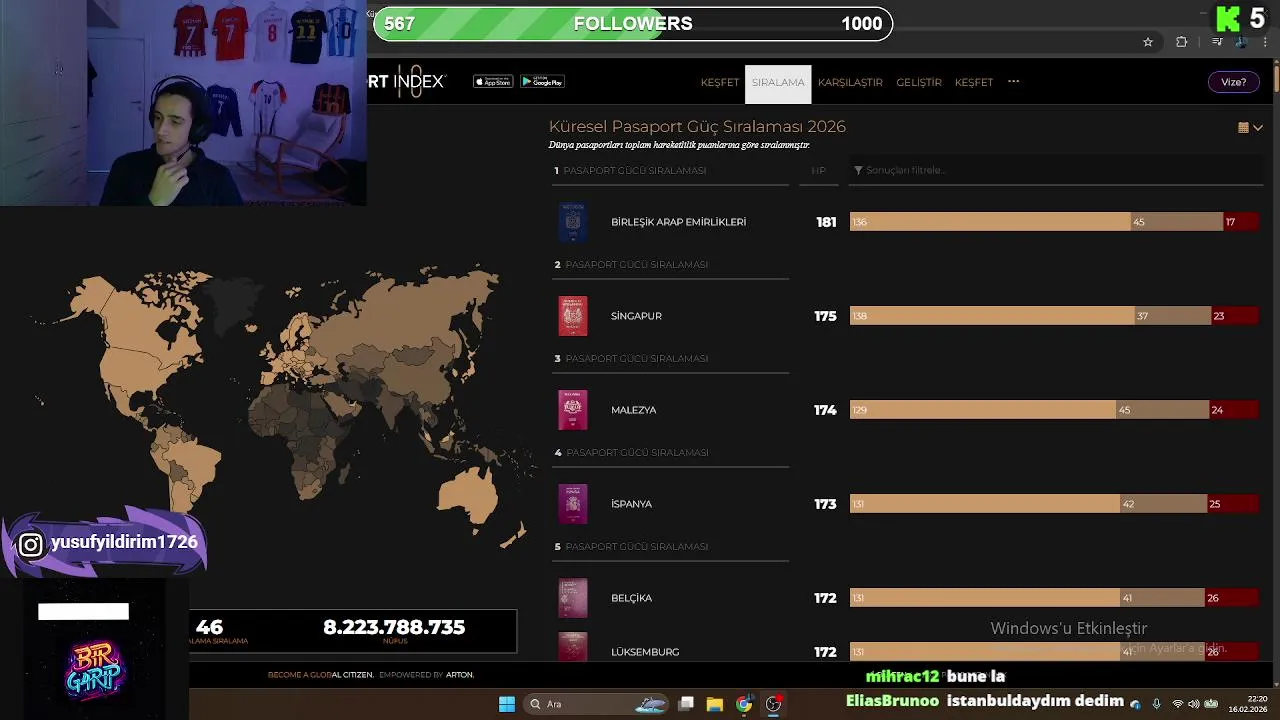The image size is (1280, 720).
Task: Open the Chrome profile avatar
Action: pyautogui.click(x=1241, y=42)
